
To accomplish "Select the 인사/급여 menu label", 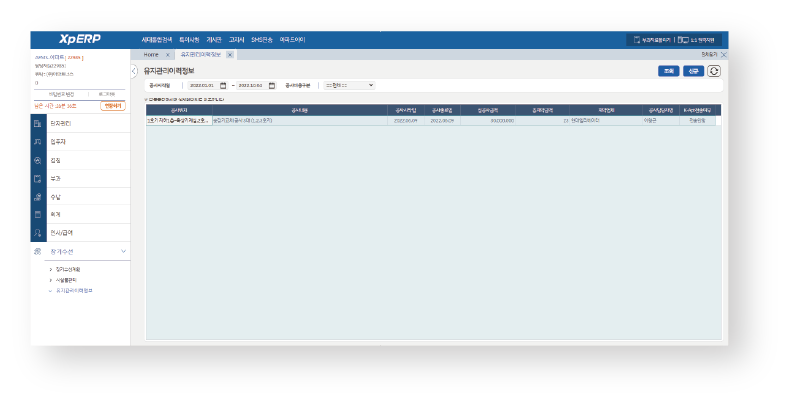I will click(61, 233).
